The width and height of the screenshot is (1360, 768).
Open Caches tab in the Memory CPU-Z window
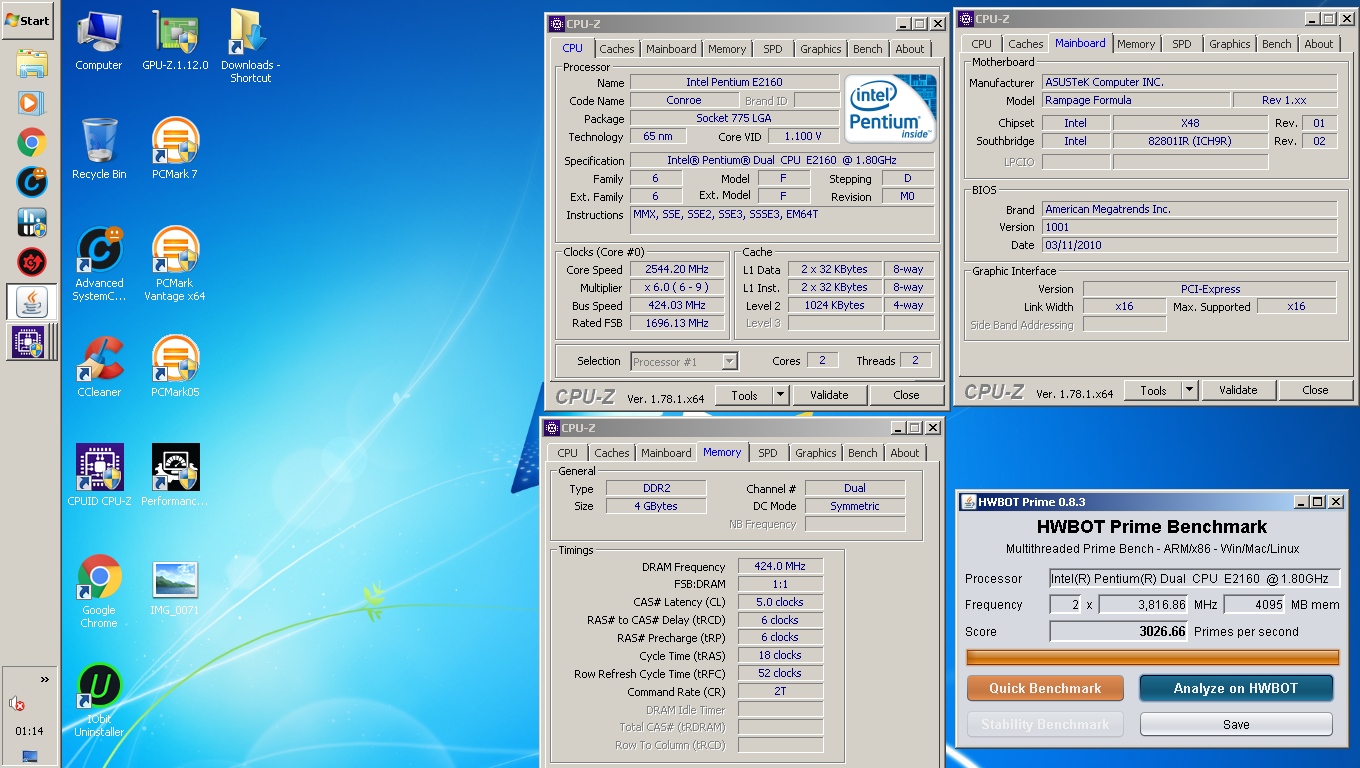[x=612, y=453]
